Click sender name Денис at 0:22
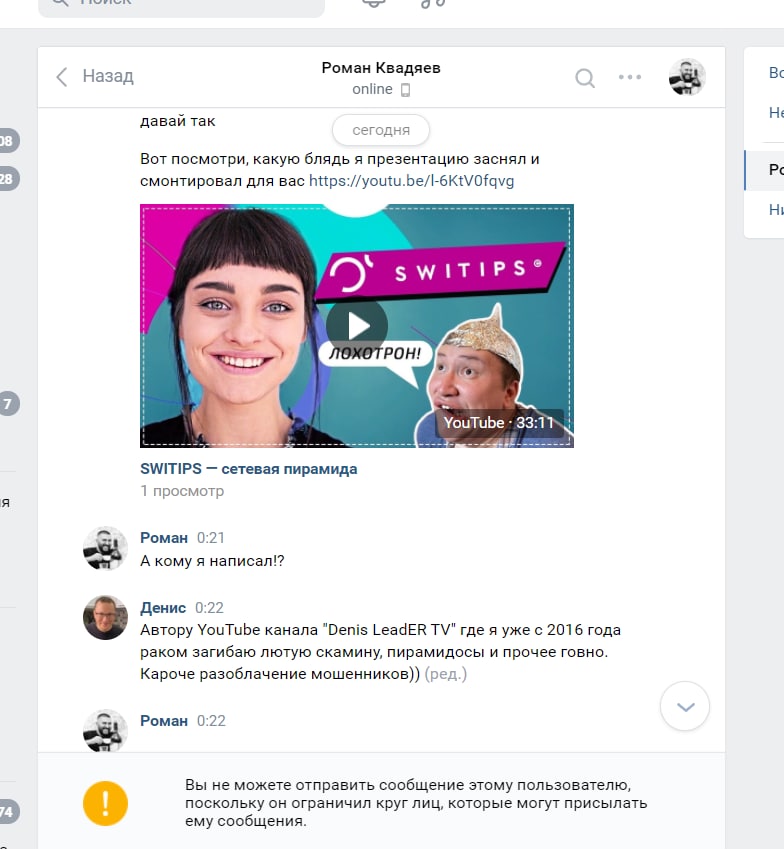 coord(163,608)
